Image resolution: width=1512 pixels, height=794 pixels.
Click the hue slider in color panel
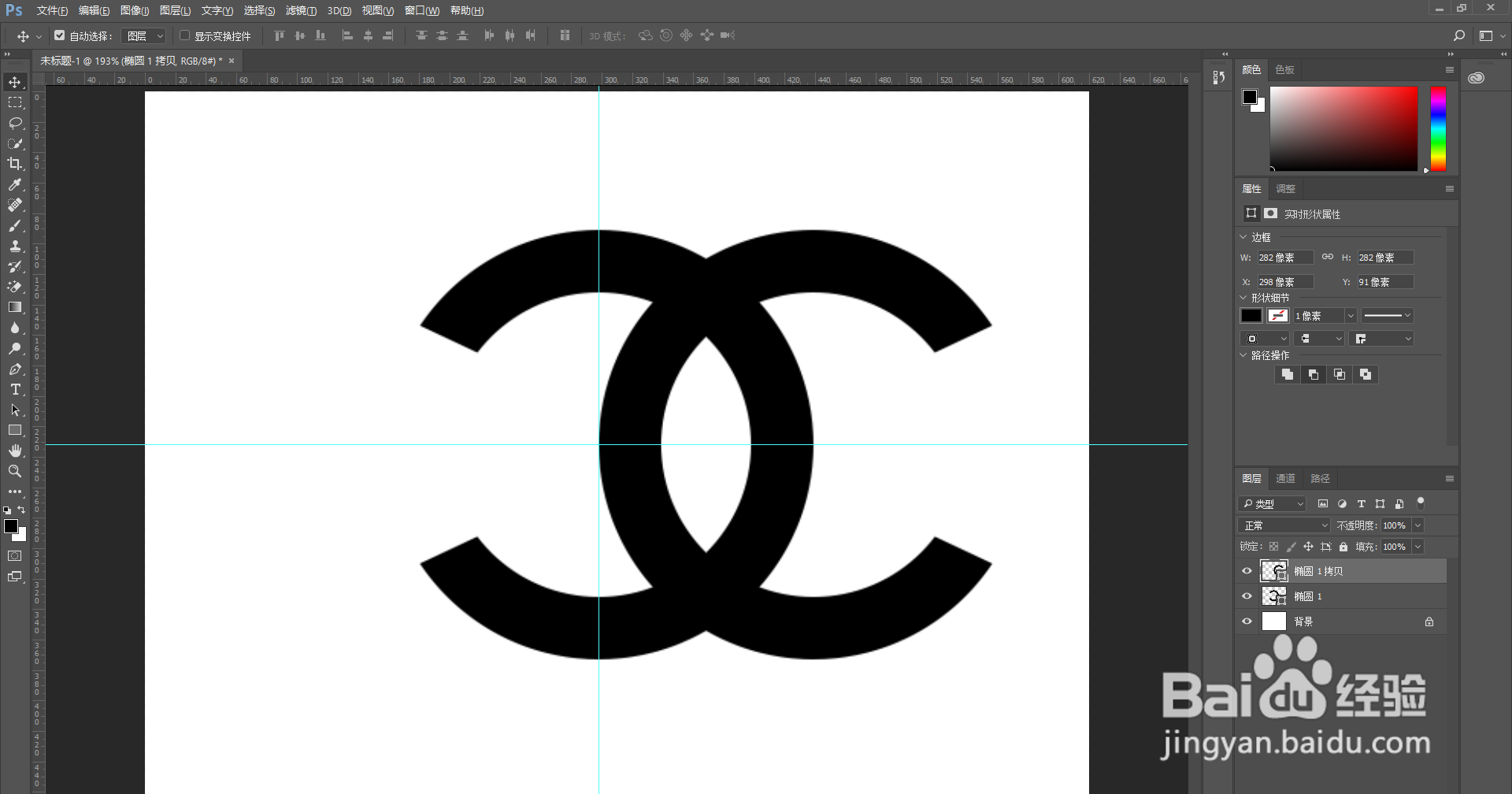click(x=1438, y=128)
